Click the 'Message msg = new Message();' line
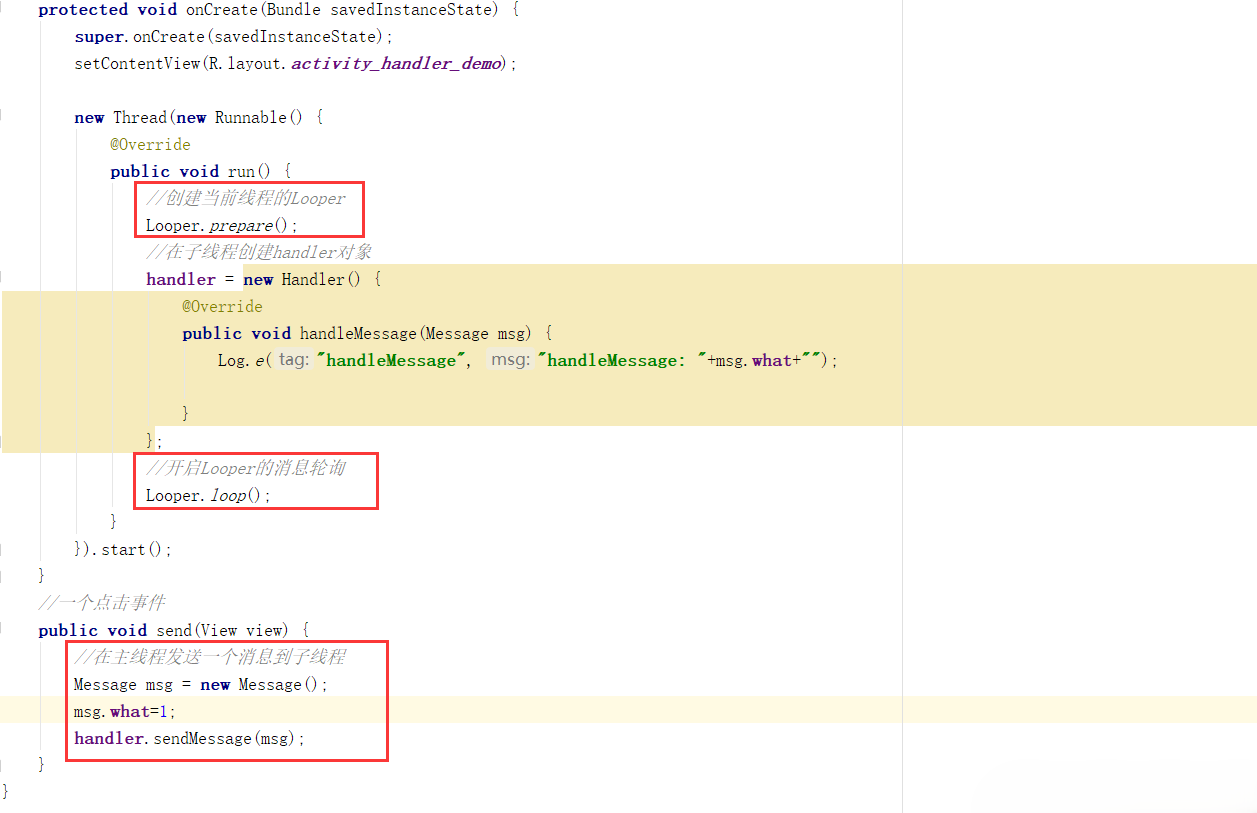 click(201, 684)
